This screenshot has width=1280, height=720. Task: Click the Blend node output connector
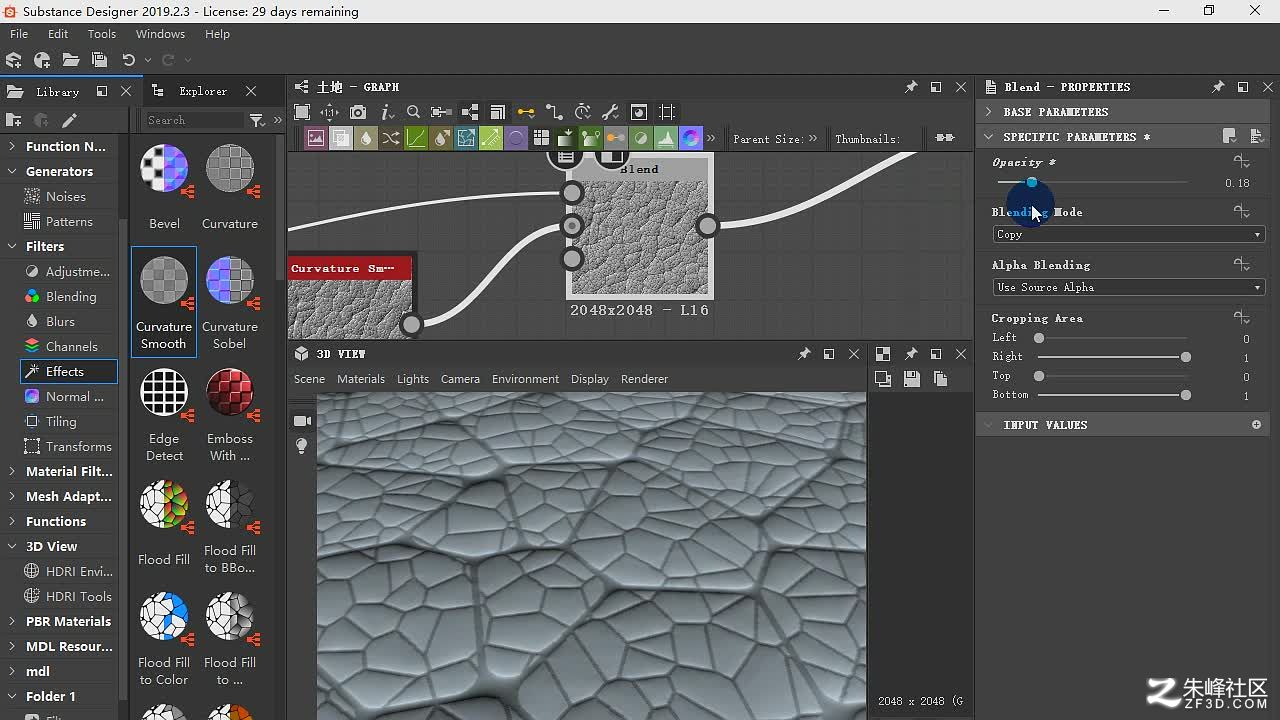pyautogui.click(x=707, y=226)
